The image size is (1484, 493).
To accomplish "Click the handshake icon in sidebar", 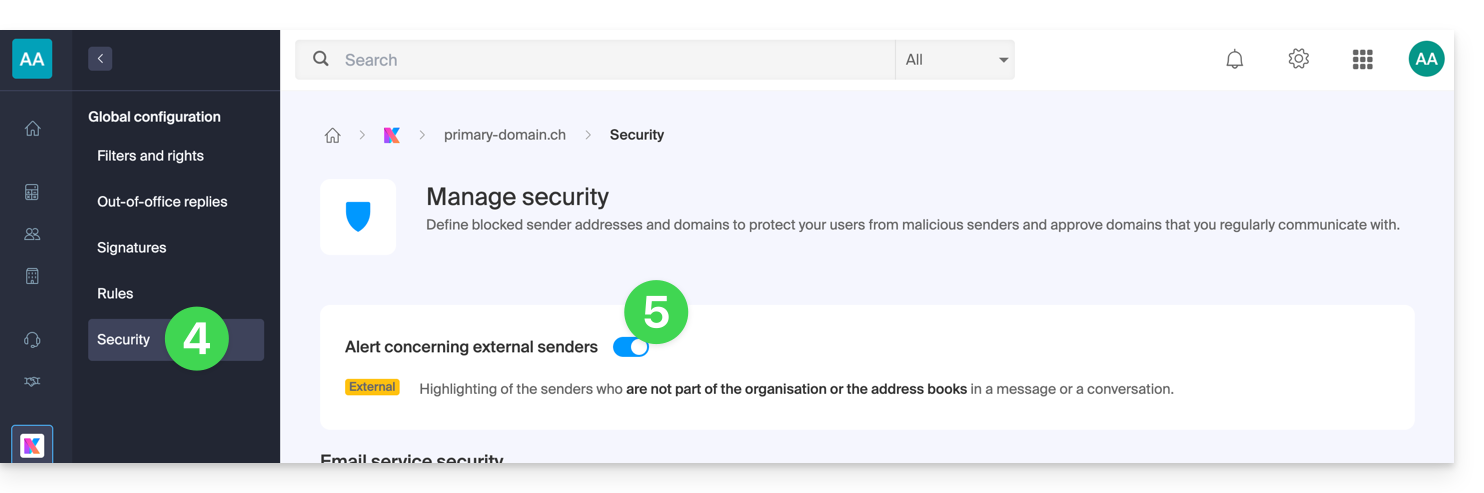I will point(32,382).
